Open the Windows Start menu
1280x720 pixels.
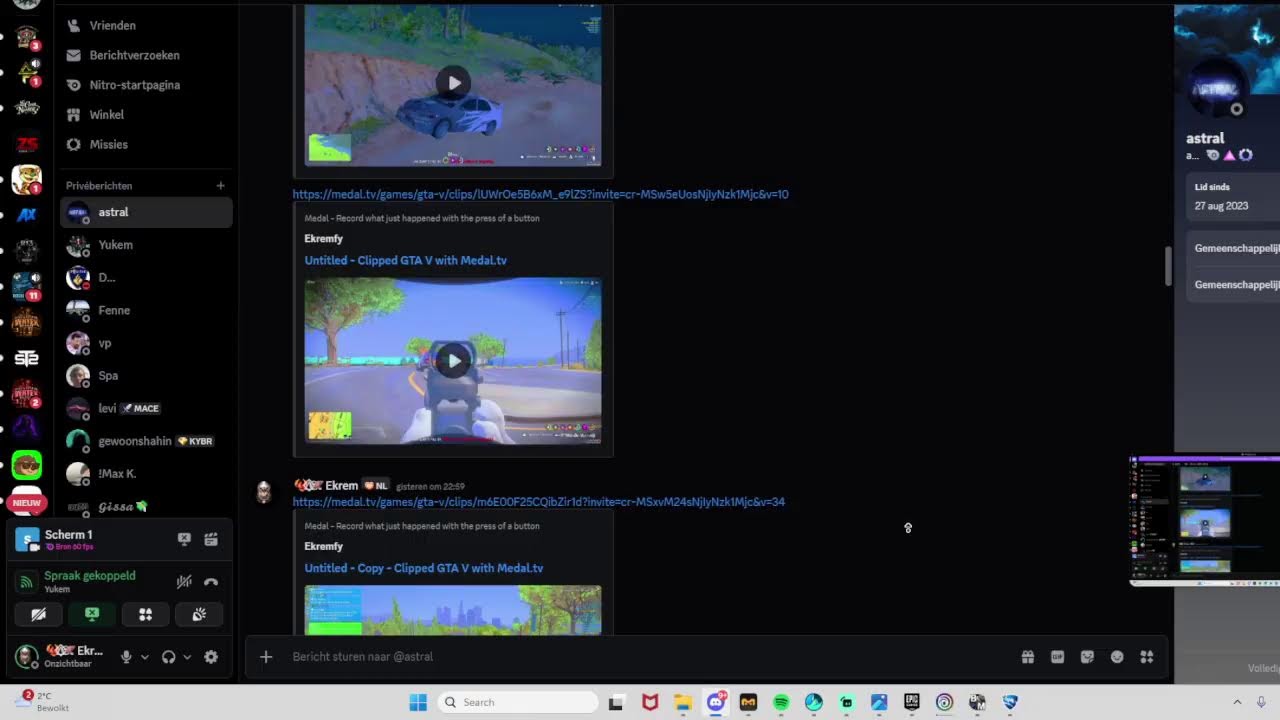[418, 702]
